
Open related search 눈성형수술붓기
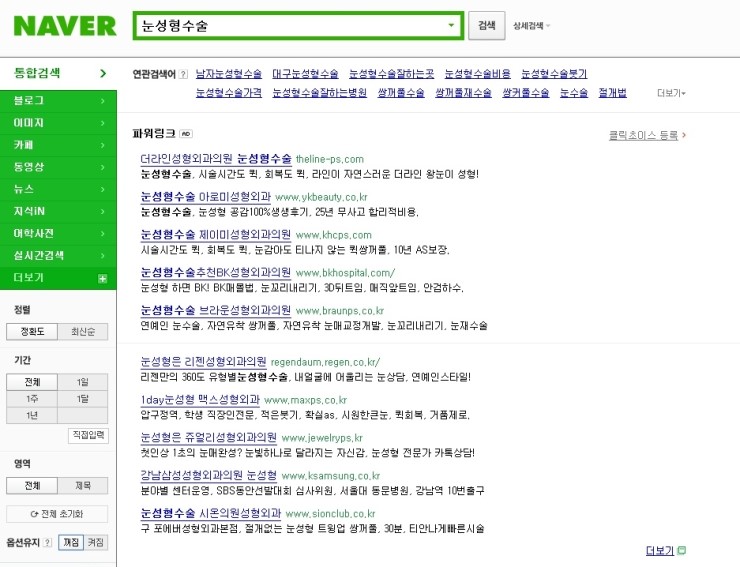pos(554,74)
